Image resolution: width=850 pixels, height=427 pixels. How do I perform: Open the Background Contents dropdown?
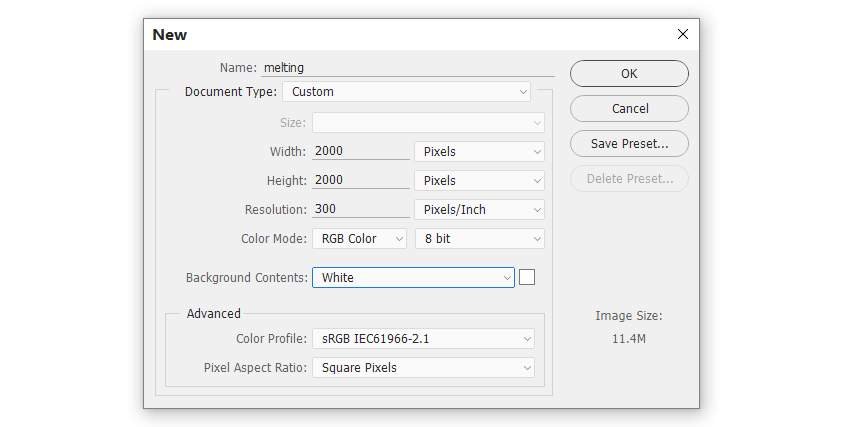tap(413, 277)
